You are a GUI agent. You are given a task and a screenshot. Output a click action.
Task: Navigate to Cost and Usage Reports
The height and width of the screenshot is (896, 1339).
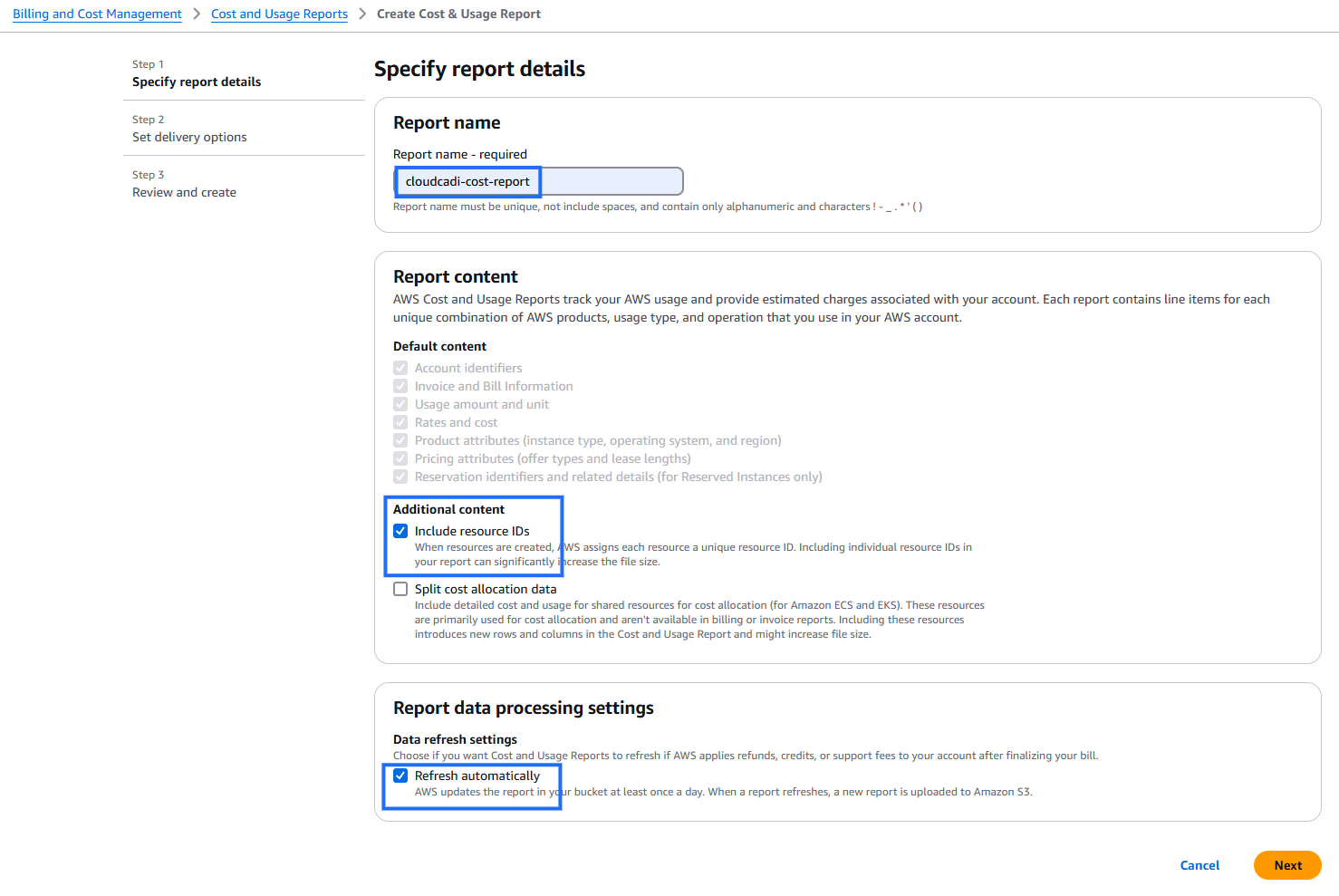click(279, 14)
